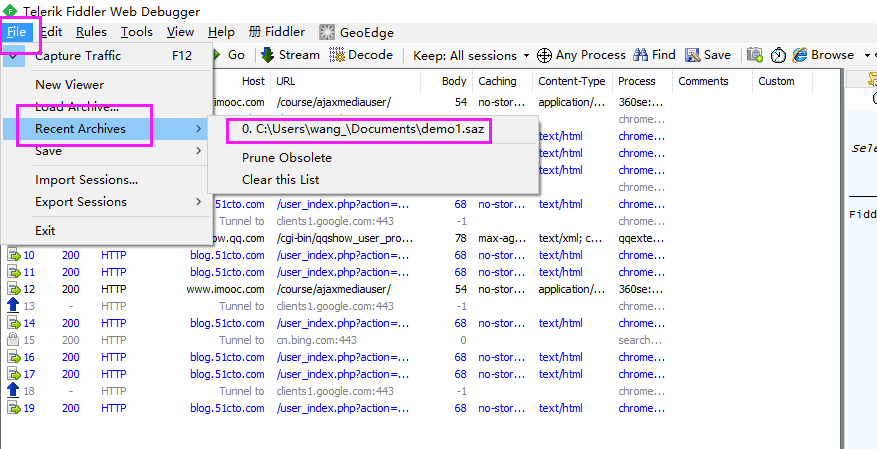Click the Browse Internet Explorer icon
This screenshot has height=449, width=877.
click(800, 55)
